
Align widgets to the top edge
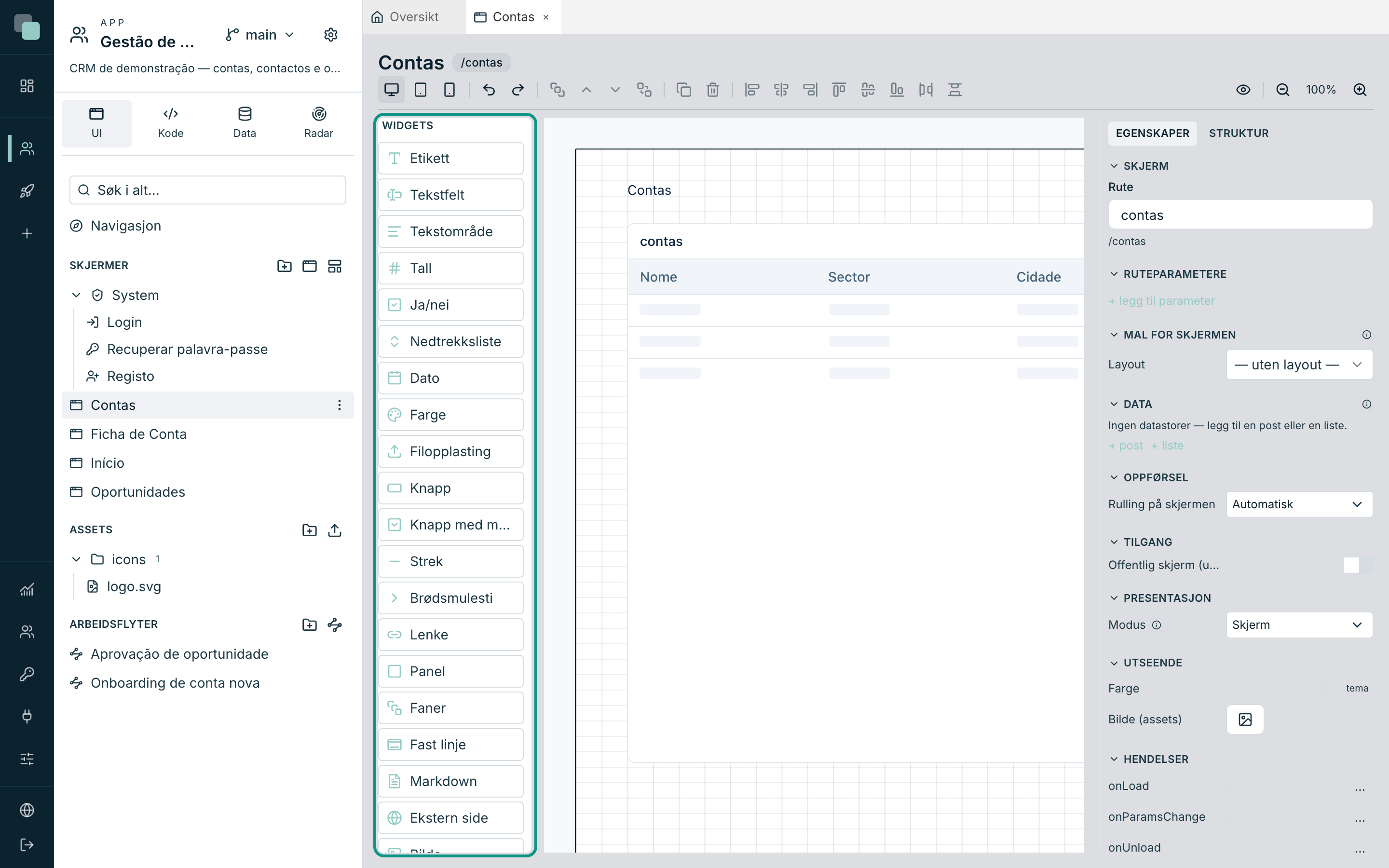839,90
